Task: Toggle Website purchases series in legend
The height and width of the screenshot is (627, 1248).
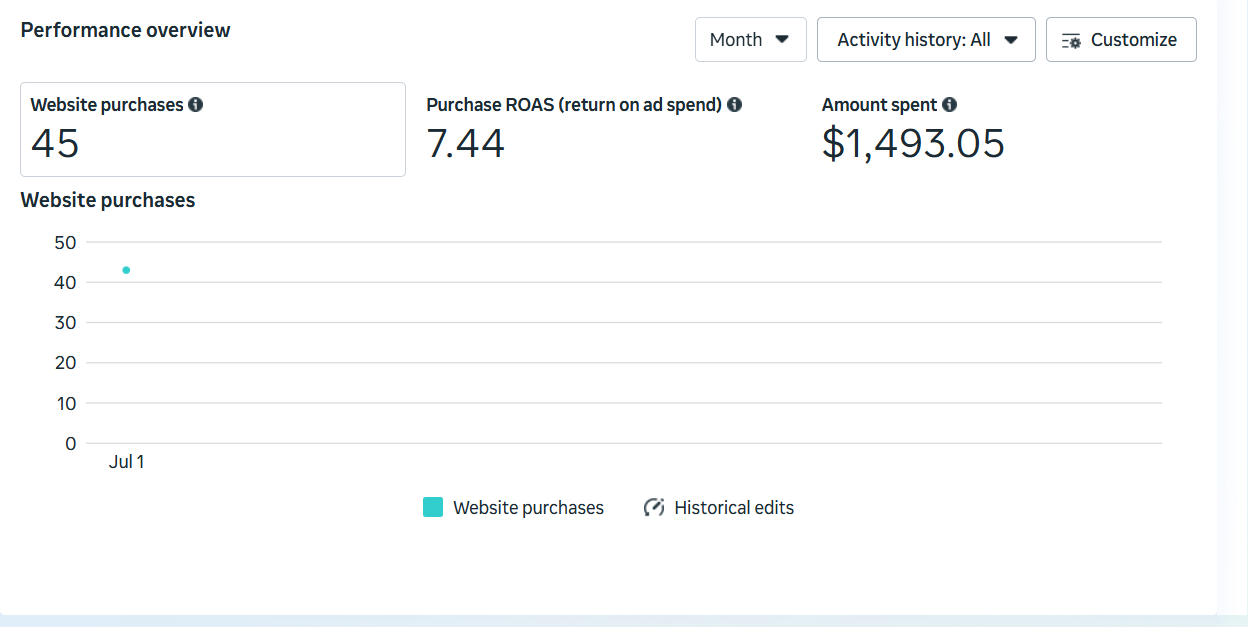Action: (528, 508)
